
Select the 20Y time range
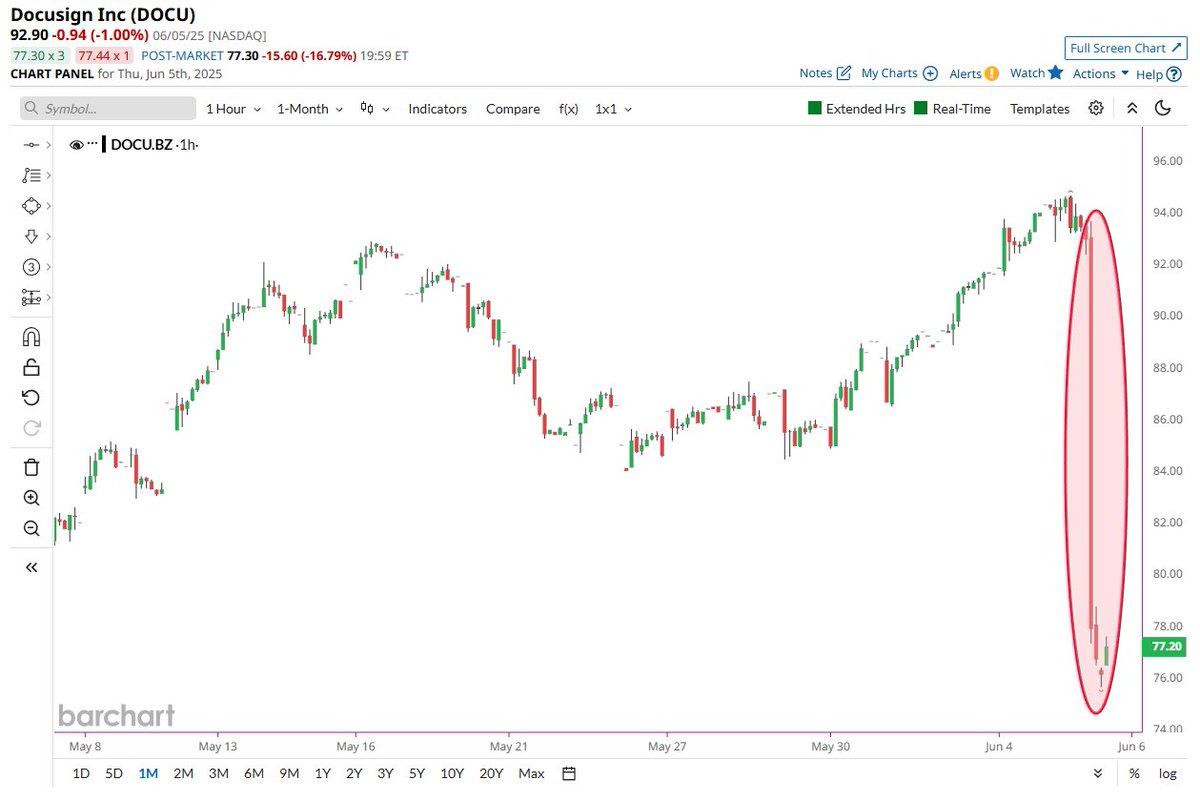click(491, 773)
